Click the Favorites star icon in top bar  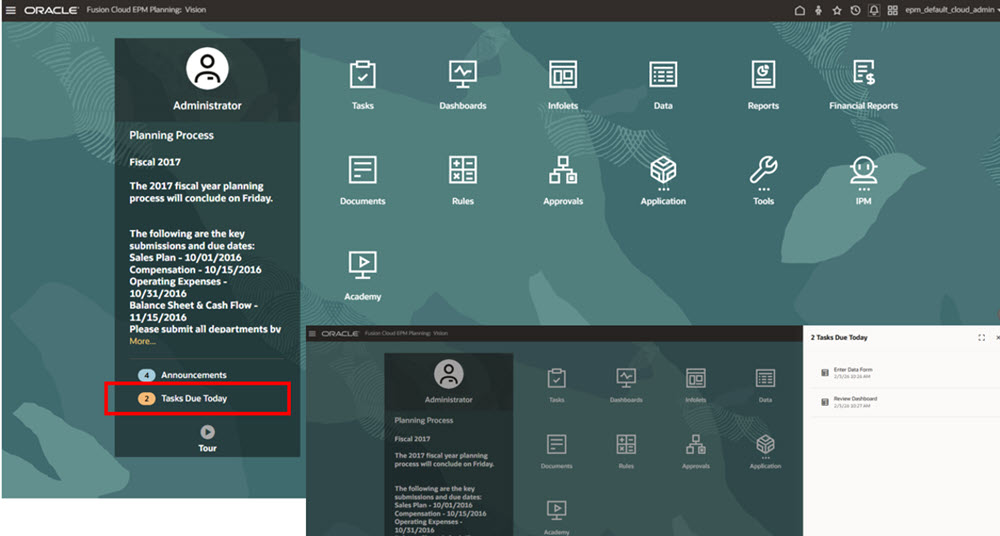pyautogui.click(x=837, y=10)
